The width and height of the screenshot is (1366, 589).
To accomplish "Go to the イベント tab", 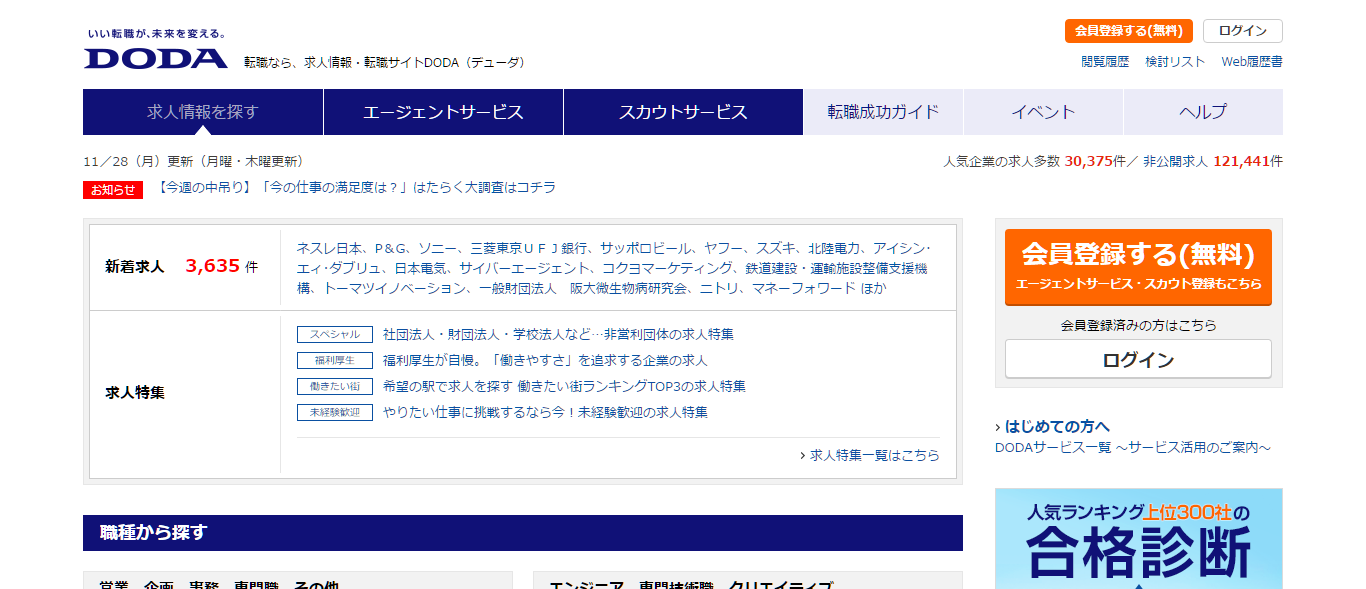I will [x=1043, y=112].
